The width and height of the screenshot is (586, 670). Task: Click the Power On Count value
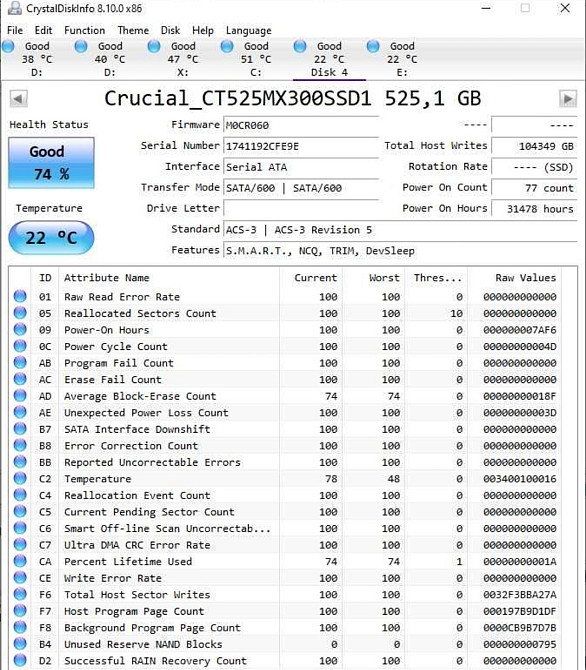534,188
